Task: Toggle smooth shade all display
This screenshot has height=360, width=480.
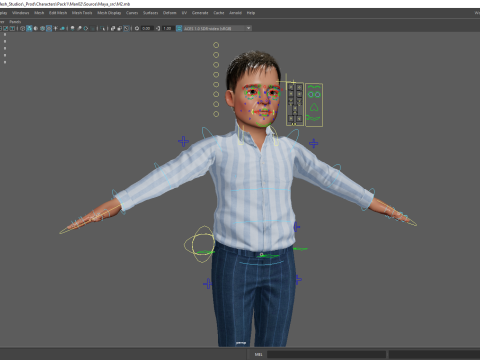Action: point(29,29)
